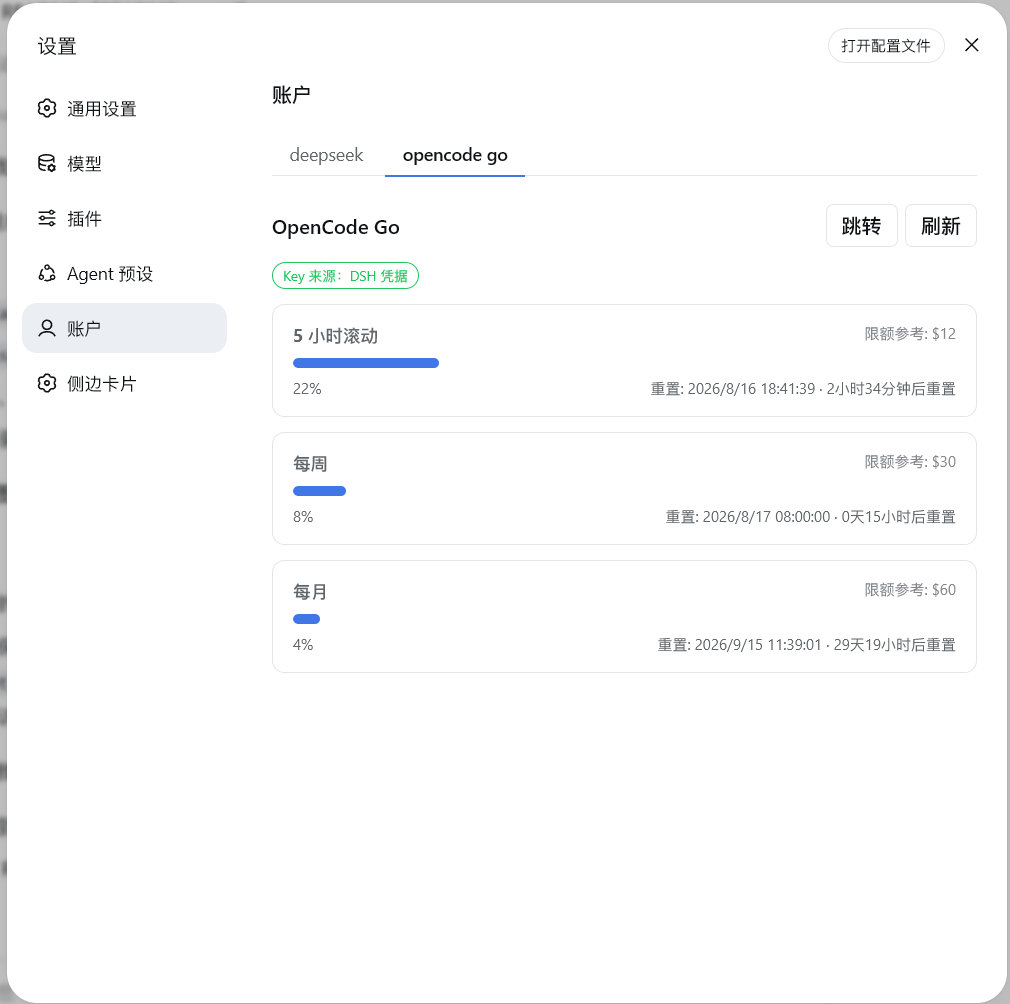Click the 每月 usage progress bar
The image size is (1010, 1004).
pyautogui.click(x=307, y=620)
